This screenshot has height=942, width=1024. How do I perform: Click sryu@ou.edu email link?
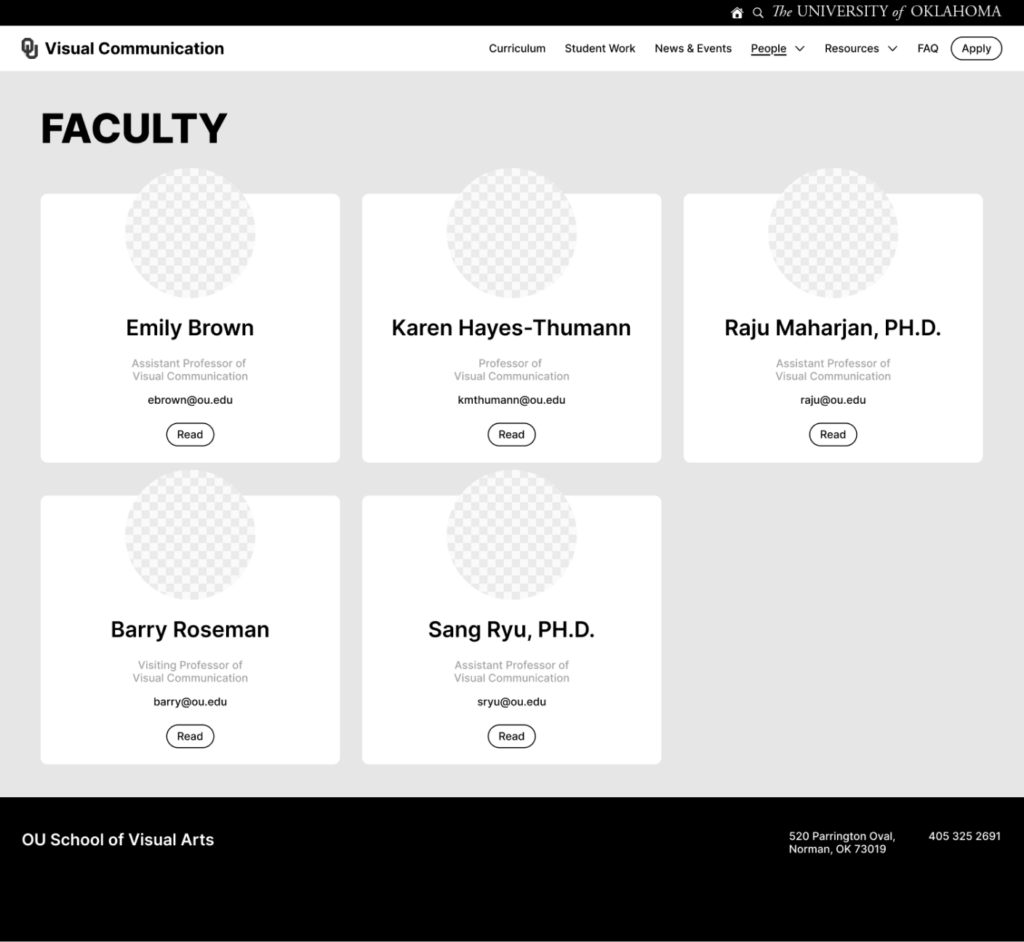click(511, 702)
